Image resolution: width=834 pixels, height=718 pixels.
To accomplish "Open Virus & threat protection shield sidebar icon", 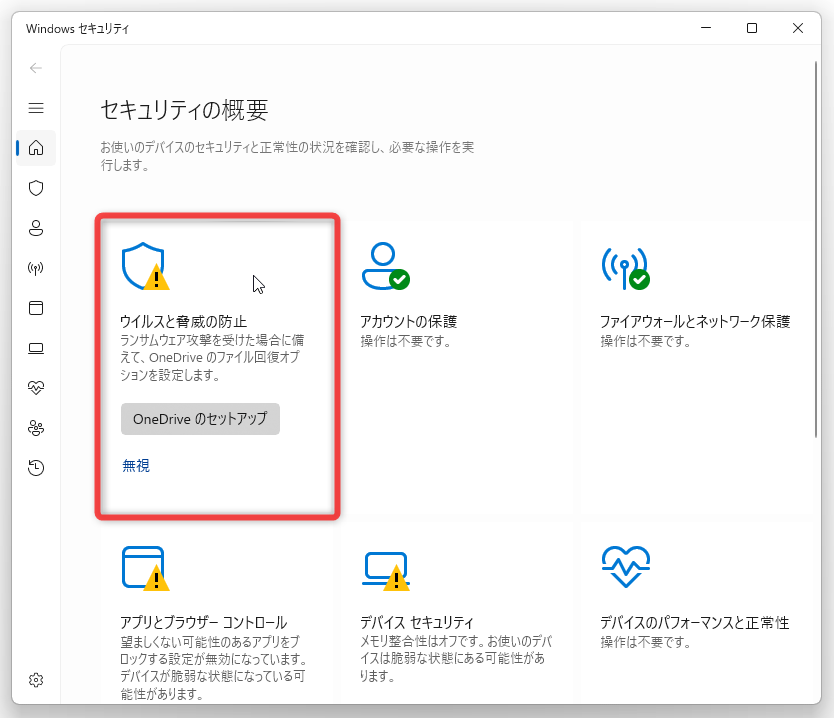I will coord(36,188).
